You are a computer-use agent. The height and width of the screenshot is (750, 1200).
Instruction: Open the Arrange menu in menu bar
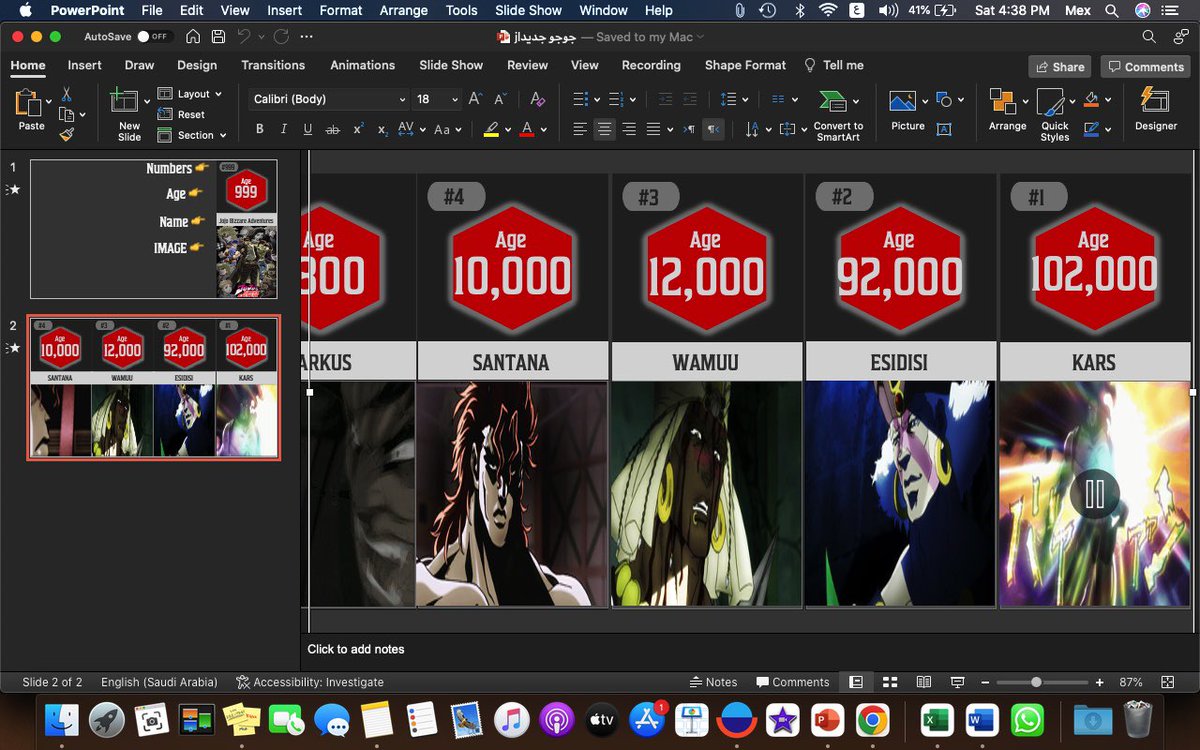(x=404, y=10)
